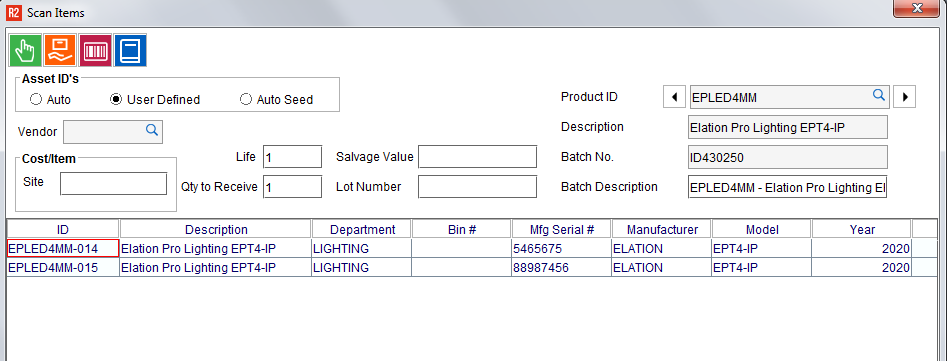
Task: Click the orange hand-holding-computer receive icon
Action: click(x=60, y=50)
